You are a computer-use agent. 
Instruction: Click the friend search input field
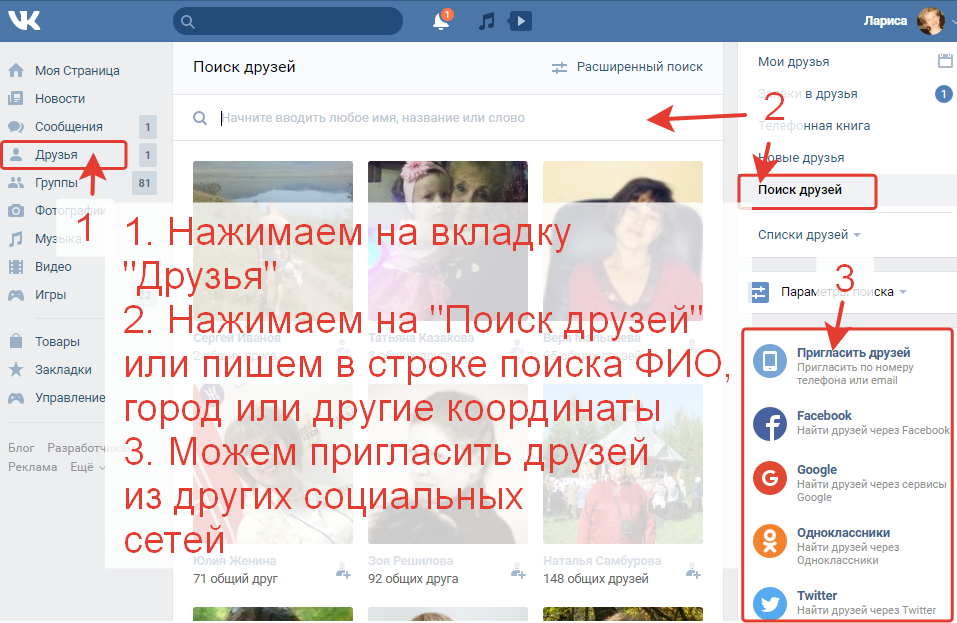448,118
